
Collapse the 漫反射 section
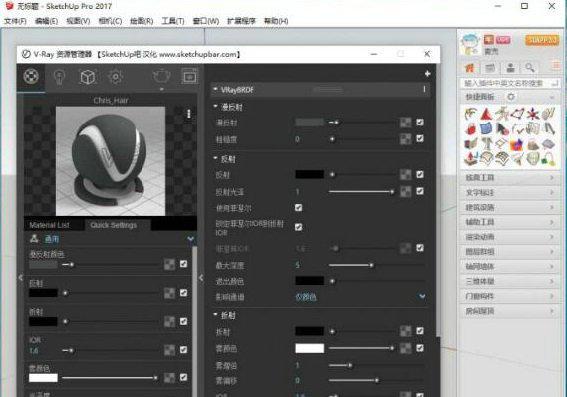(x=216, y=107)
